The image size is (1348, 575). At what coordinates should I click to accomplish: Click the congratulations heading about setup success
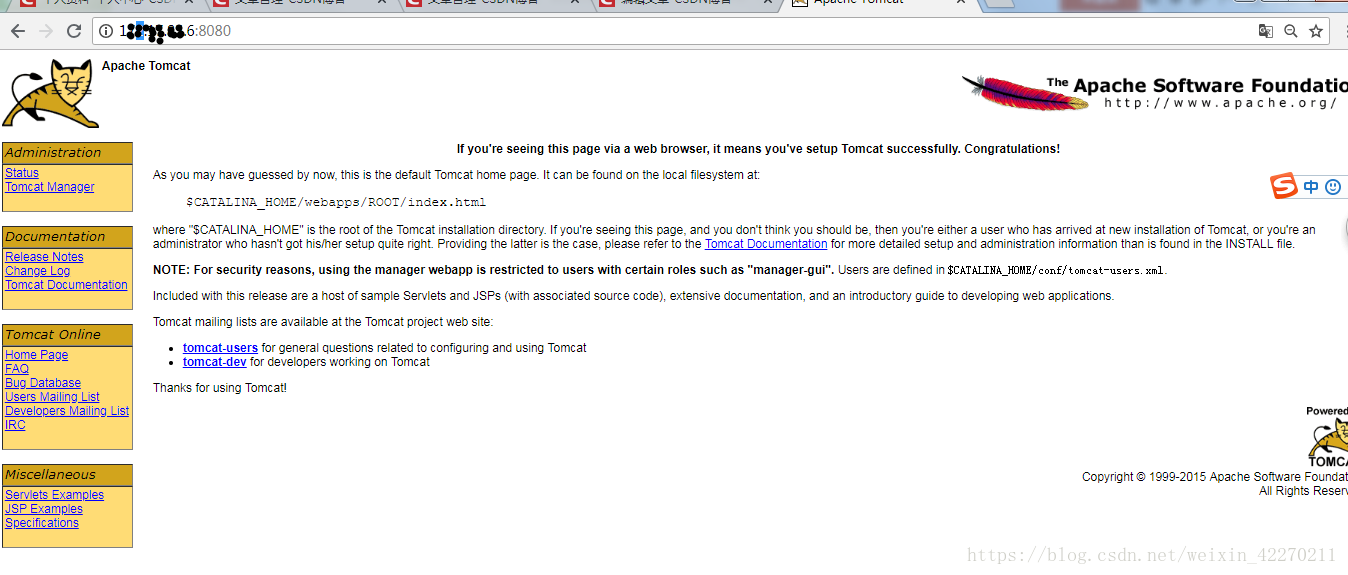click(758, 149)
